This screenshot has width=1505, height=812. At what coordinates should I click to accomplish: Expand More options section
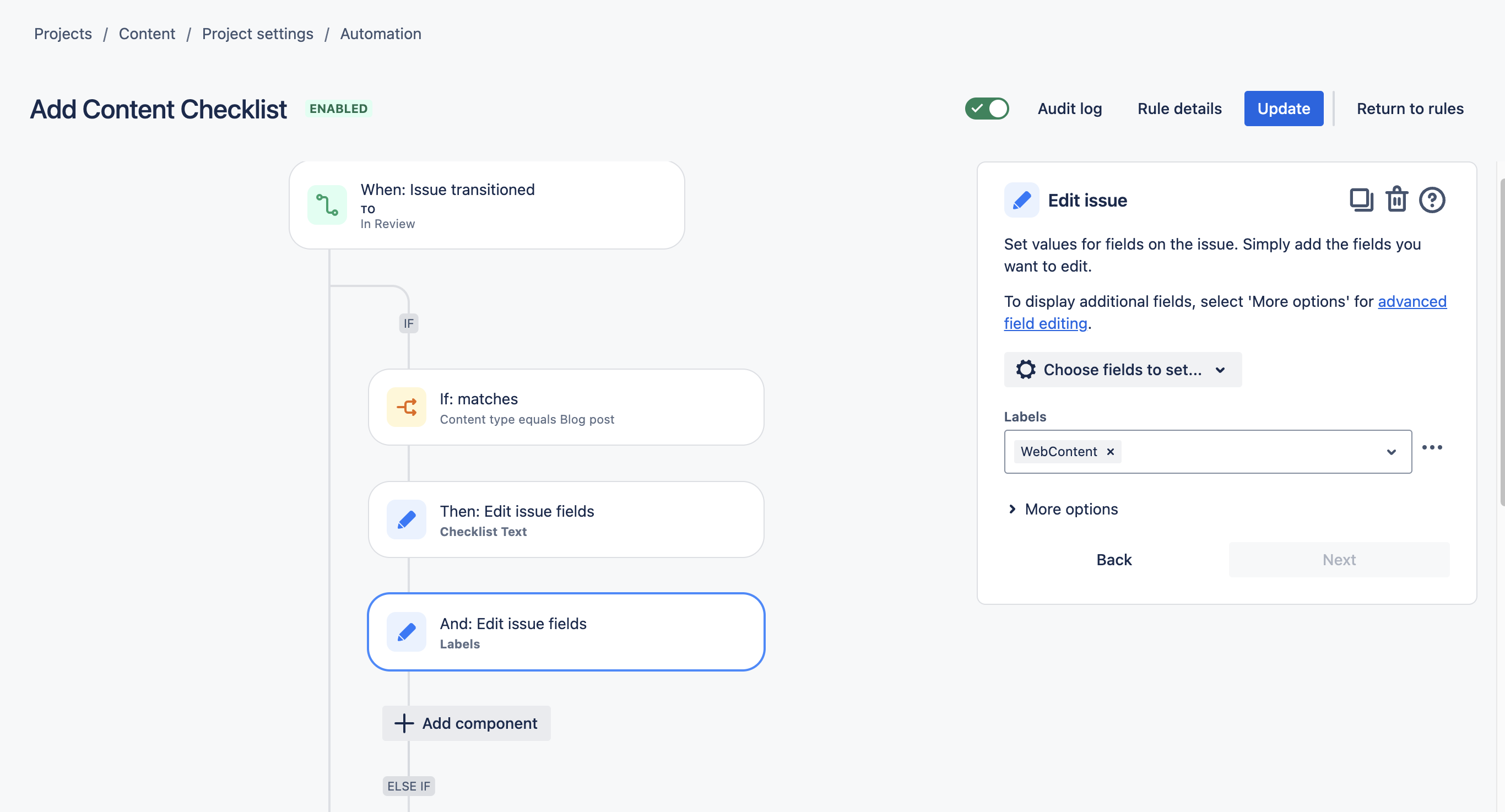1063,510
